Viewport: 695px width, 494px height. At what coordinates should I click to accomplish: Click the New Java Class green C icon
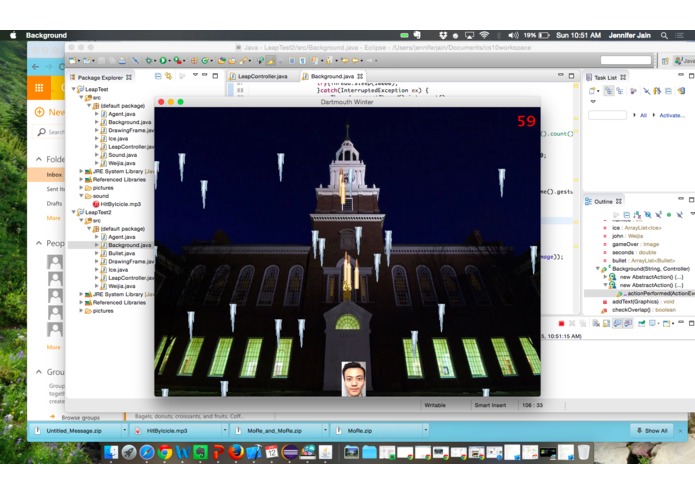coord(204,60)
